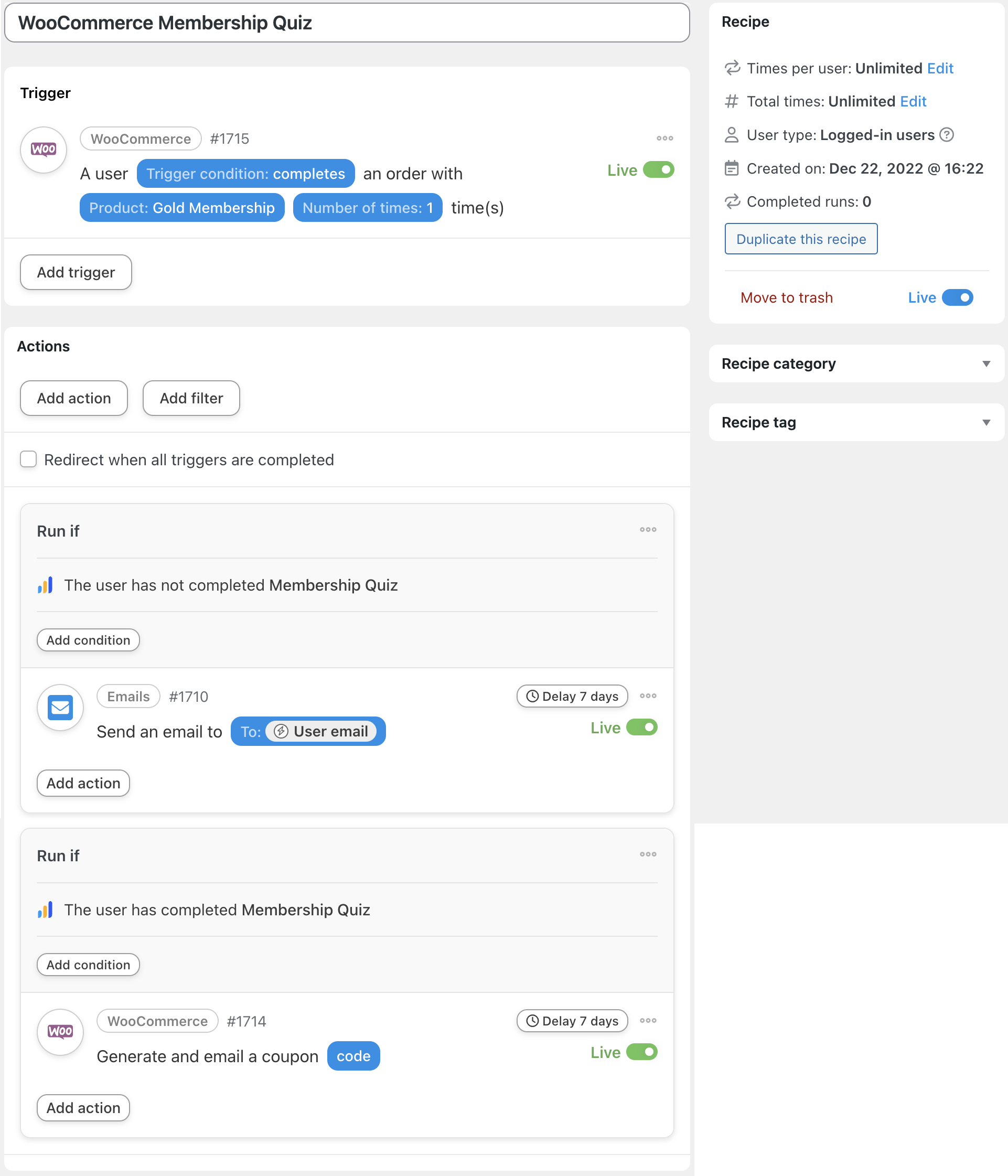Image resolution: width=1008 pixels, height=1176 pixels.
Task: Expand the Recipe category panel
Action: [x=856, y=364]
